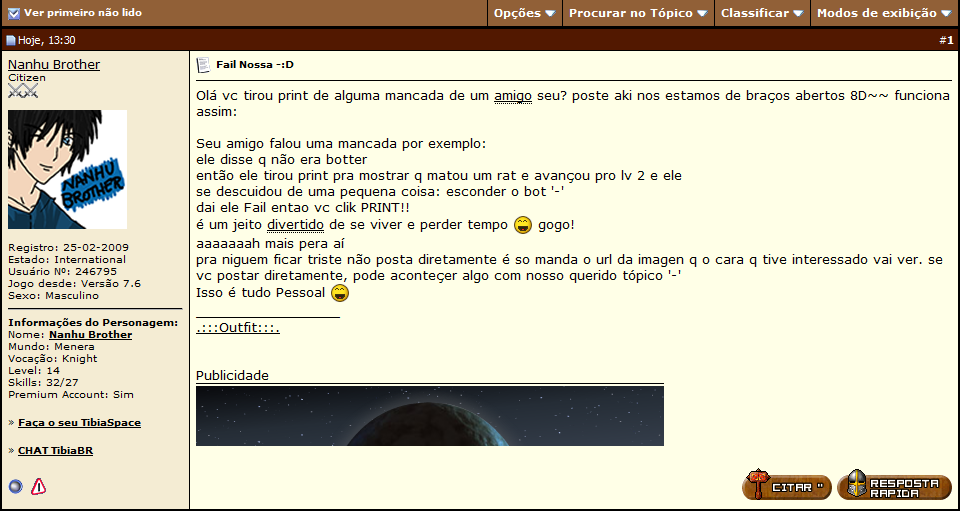Expand the 'Procurar no Tópico' dropdown
The height and width of the screenshot is (515, 961).
click(637, 14)
